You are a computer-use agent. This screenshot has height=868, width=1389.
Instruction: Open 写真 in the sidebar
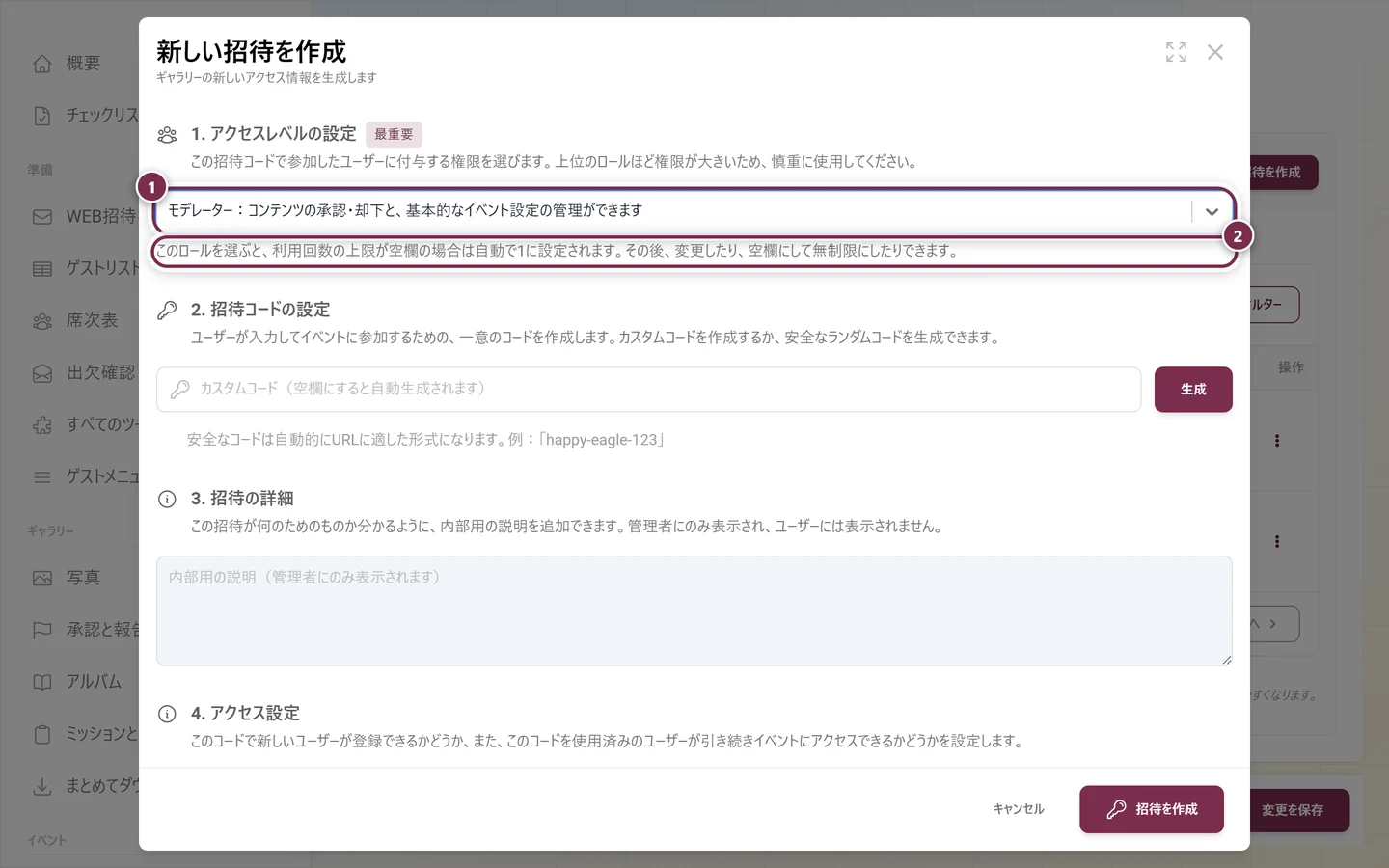[x=83, y=578]
